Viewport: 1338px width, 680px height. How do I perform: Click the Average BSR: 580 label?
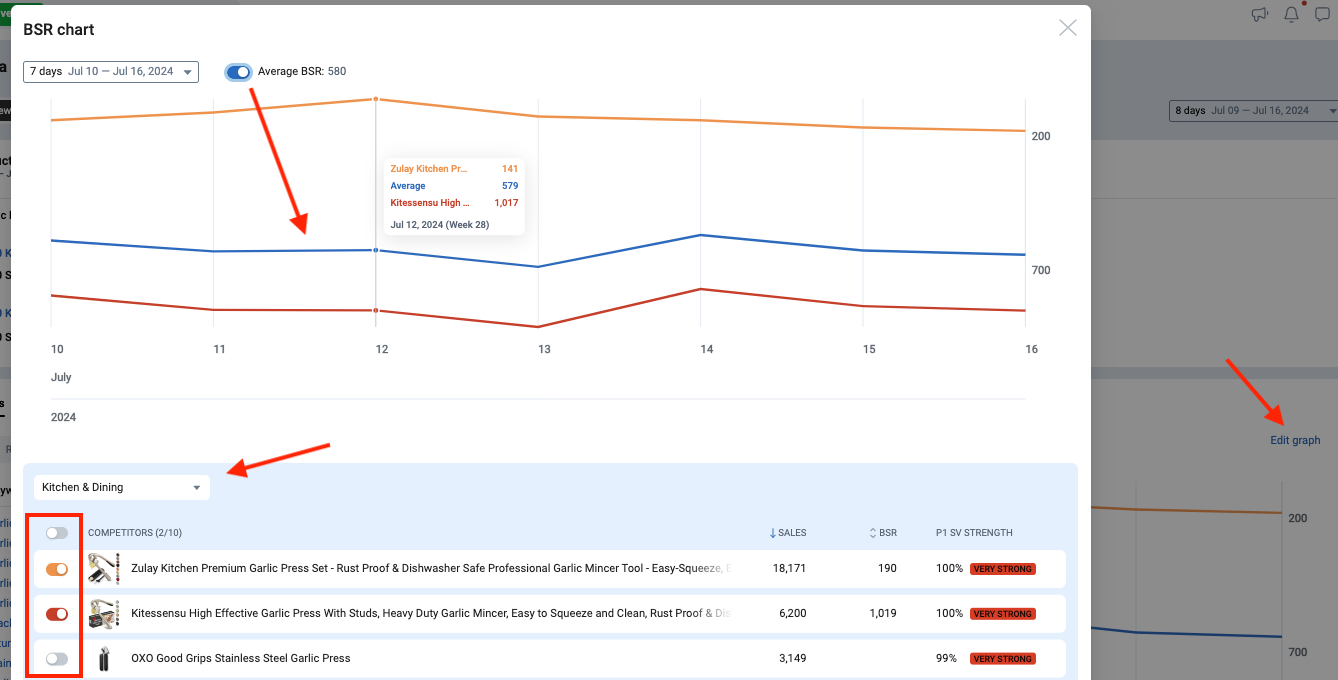click(302, 71)
